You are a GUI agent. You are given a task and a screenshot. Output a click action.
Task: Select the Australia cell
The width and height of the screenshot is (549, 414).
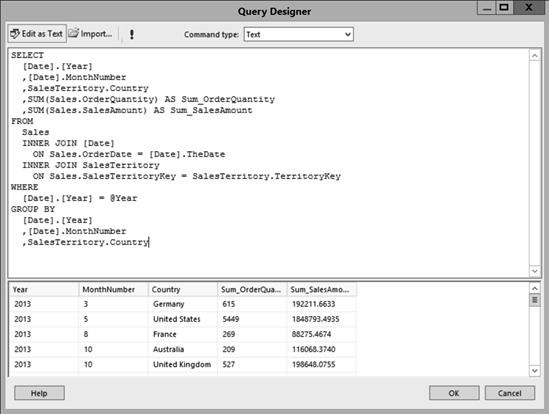(182, 349)
